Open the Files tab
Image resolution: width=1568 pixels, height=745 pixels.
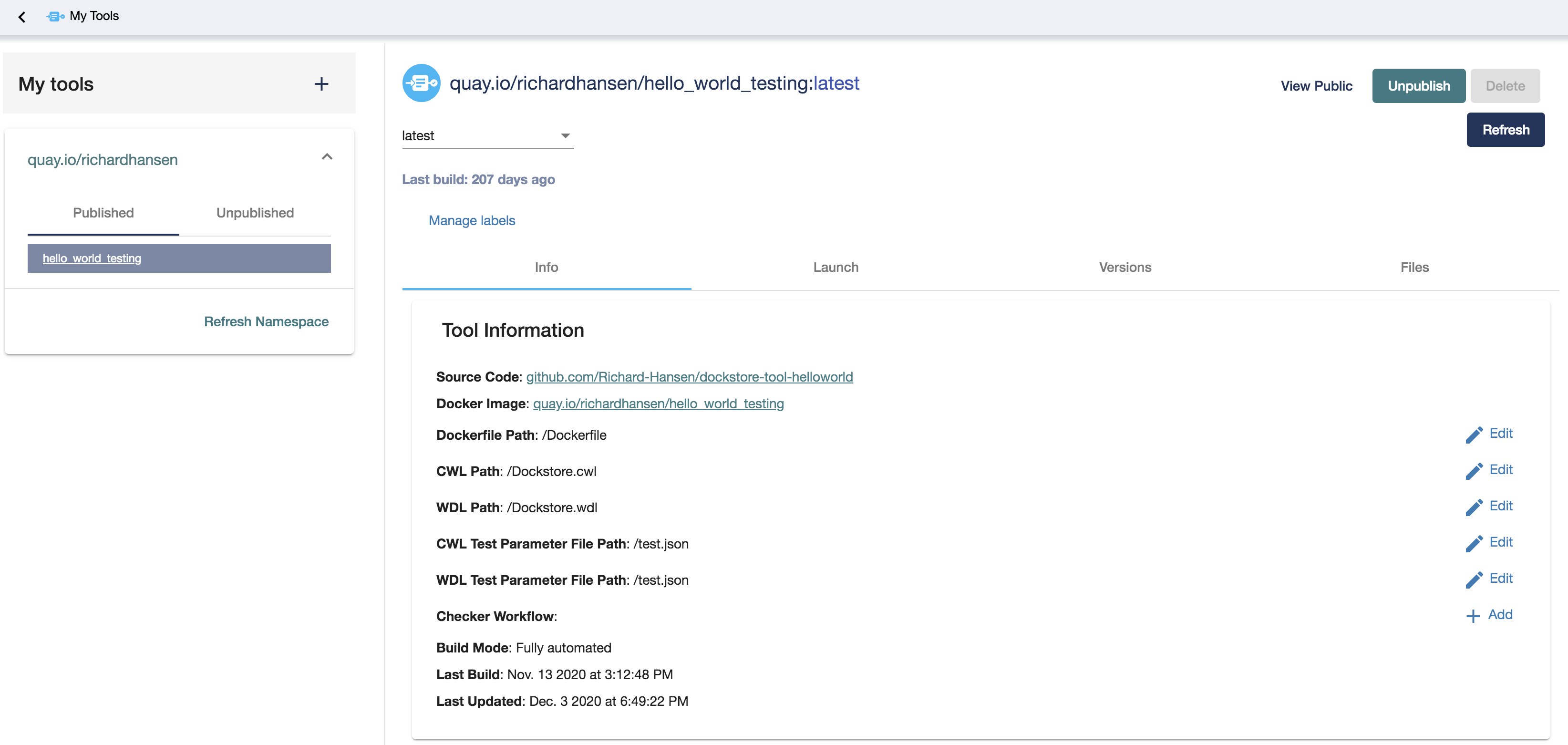pos(1414,267)
